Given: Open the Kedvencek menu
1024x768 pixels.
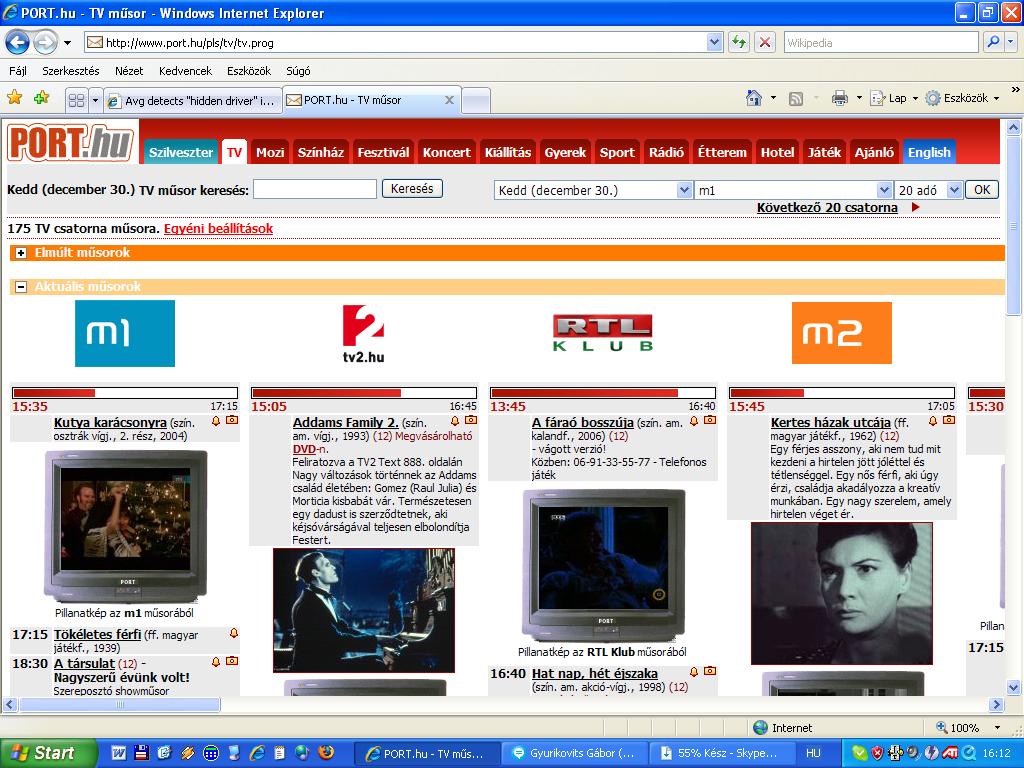Looking at the screenshot, I should 185,71.
